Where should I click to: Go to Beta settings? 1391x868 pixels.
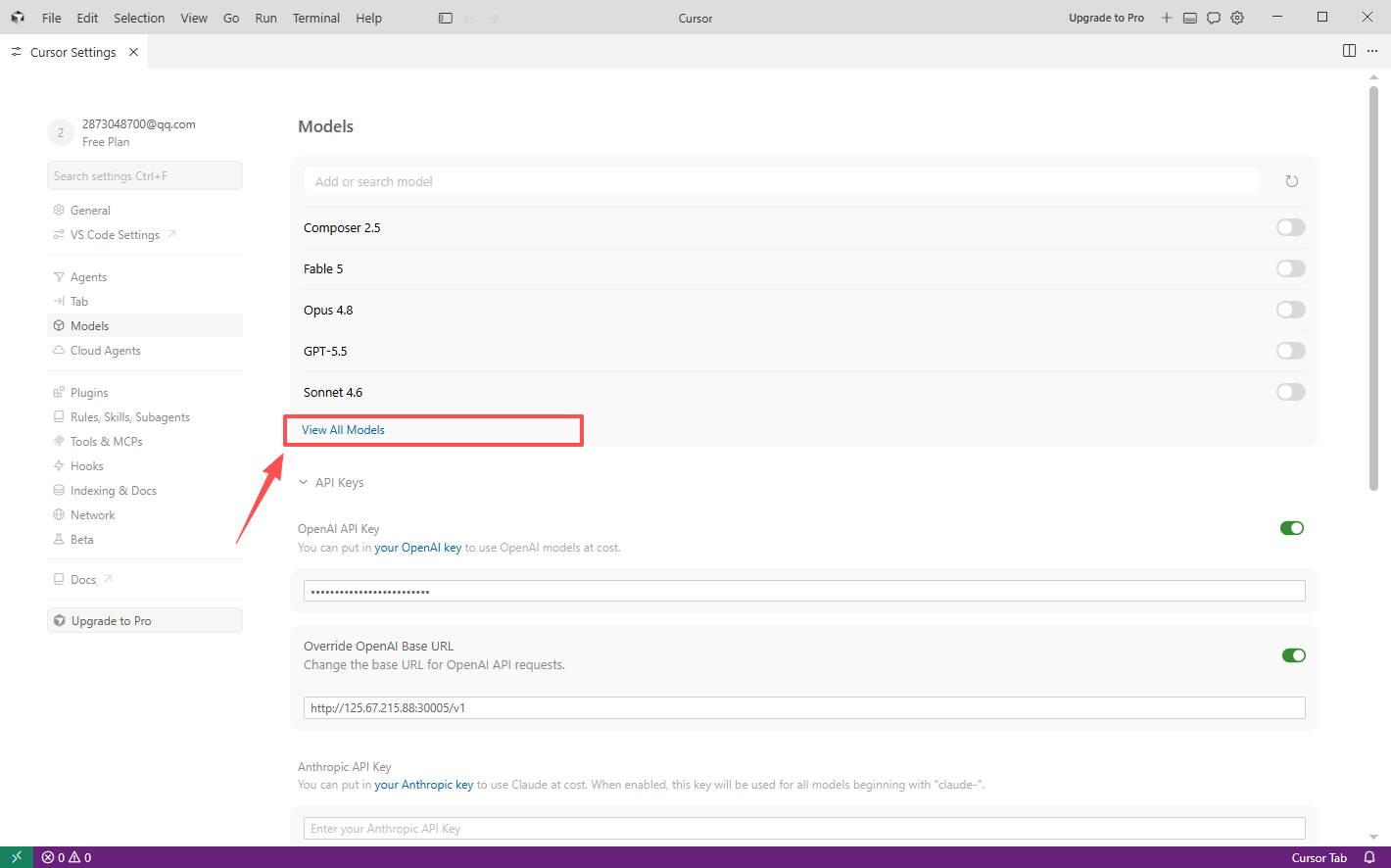coord(145,540)
